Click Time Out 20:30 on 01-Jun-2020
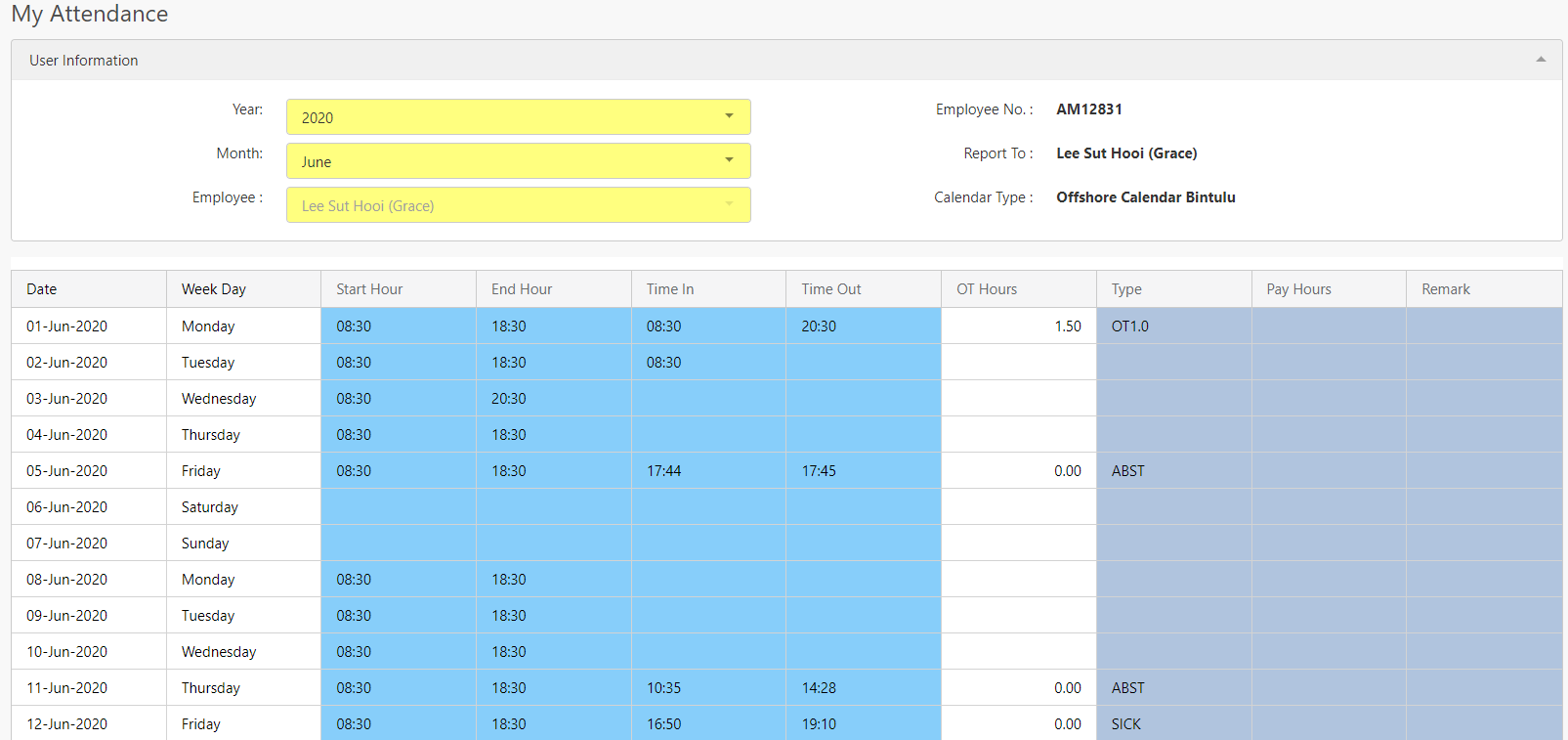The height and width of the screenshot is (740, 1568). tap(864, 326)
